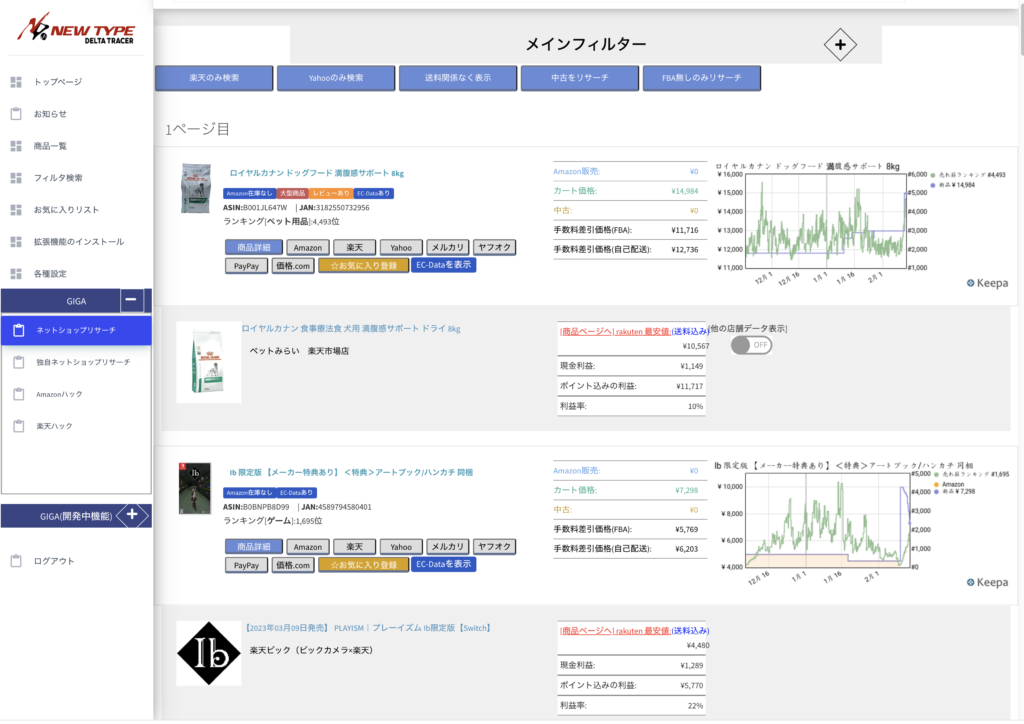Viewport: 1024px width, 724px height.
Task: Click the grid icon beside トップページ
Action: 16,82
